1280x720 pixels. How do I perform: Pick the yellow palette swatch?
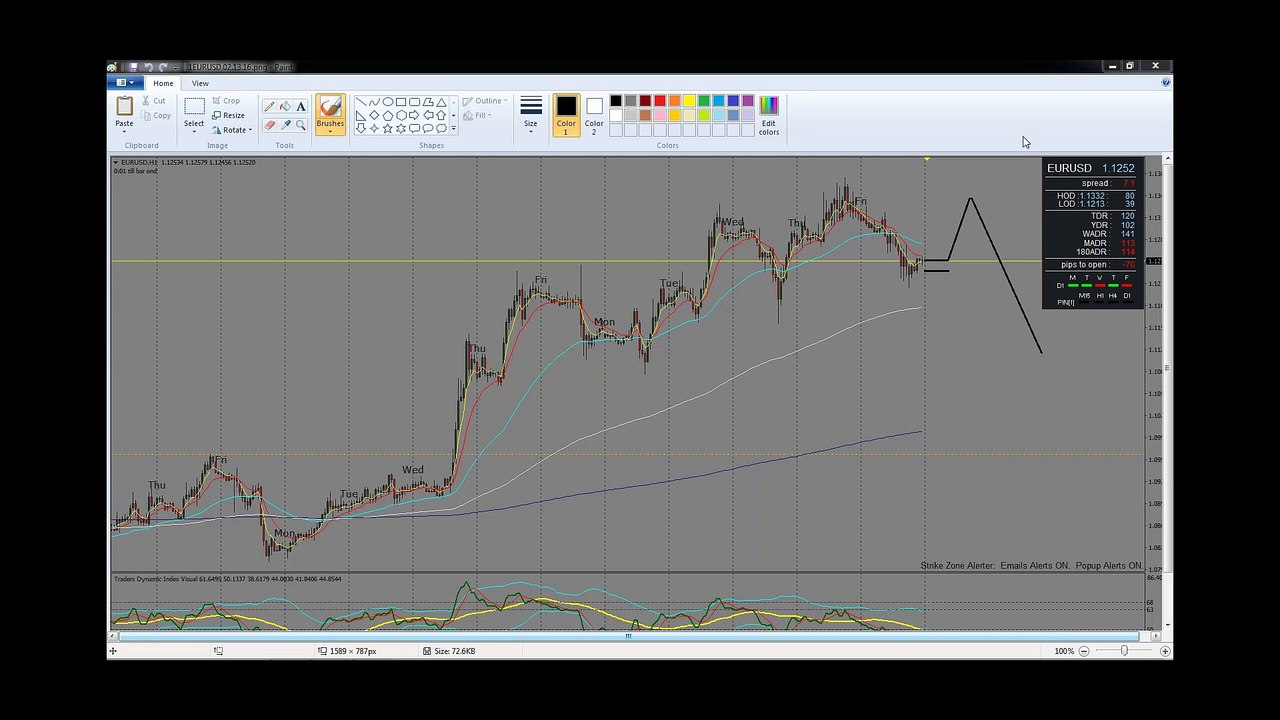689,100
